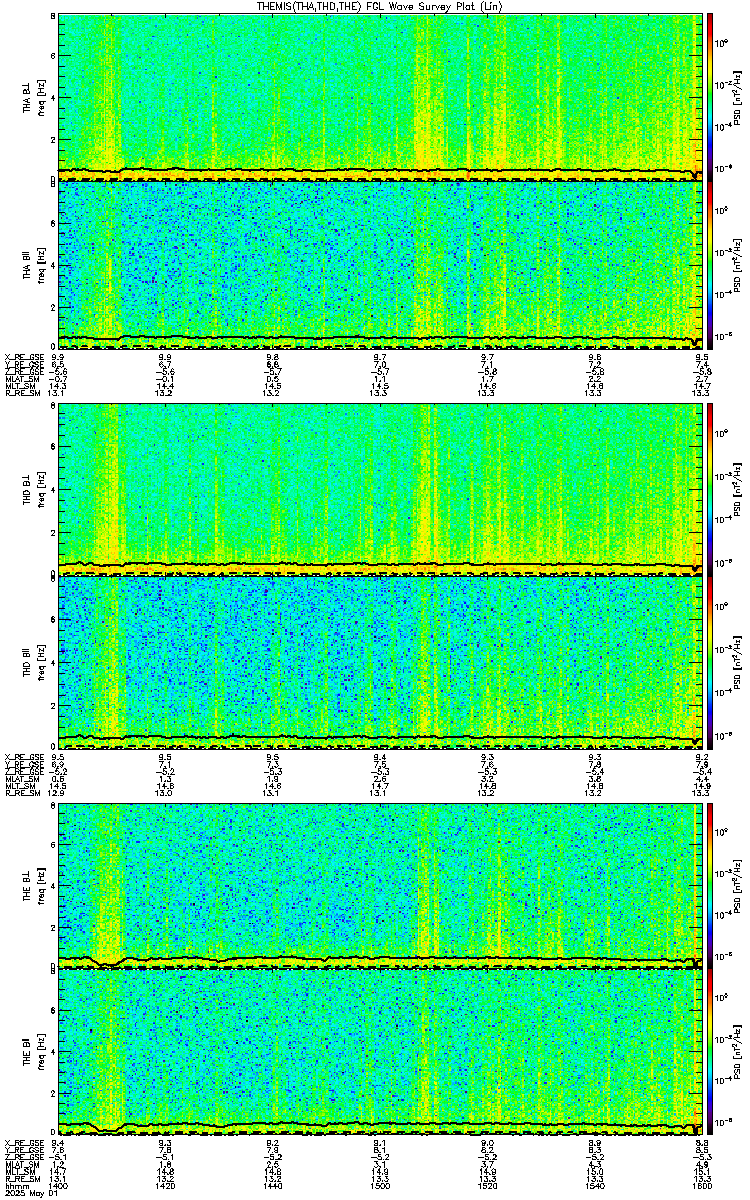
Task: Click the color bar beside THA B-parallel panel
Action: (x=710, y=264)
